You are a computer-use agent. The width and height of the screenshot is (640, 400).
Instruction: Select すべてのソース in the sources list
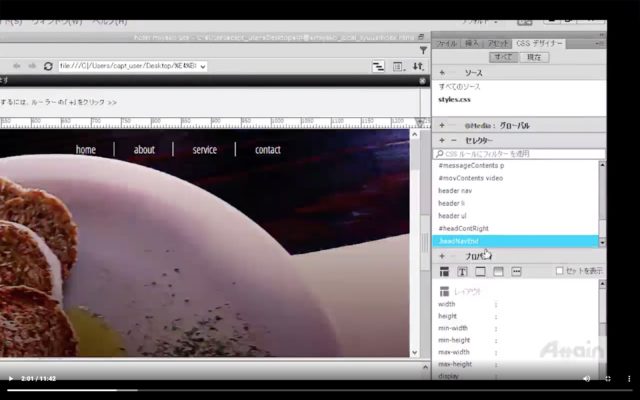pos(459,87)
